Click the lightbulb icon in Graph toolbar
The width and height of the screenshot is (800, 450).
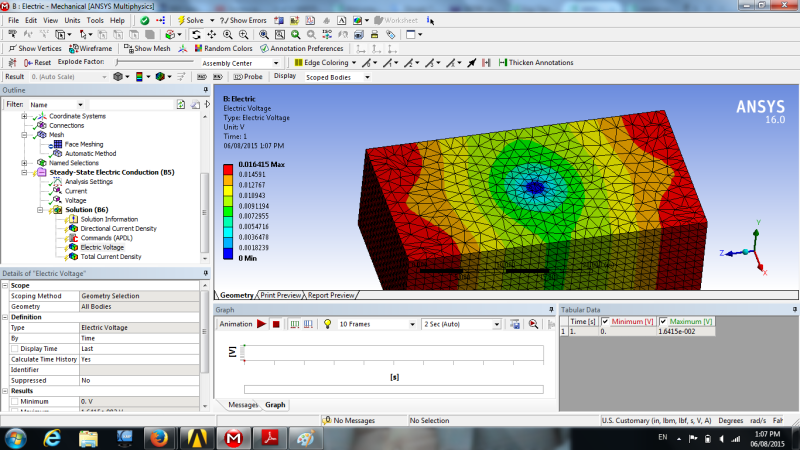[x=328, y=324]
